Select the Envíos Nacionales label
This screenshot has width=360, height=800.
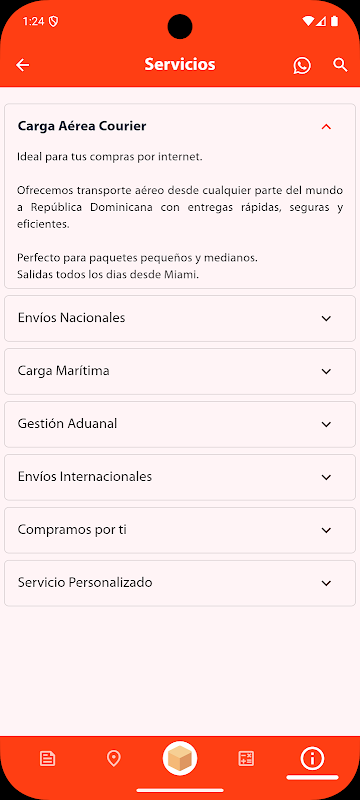tap(71, 318)
